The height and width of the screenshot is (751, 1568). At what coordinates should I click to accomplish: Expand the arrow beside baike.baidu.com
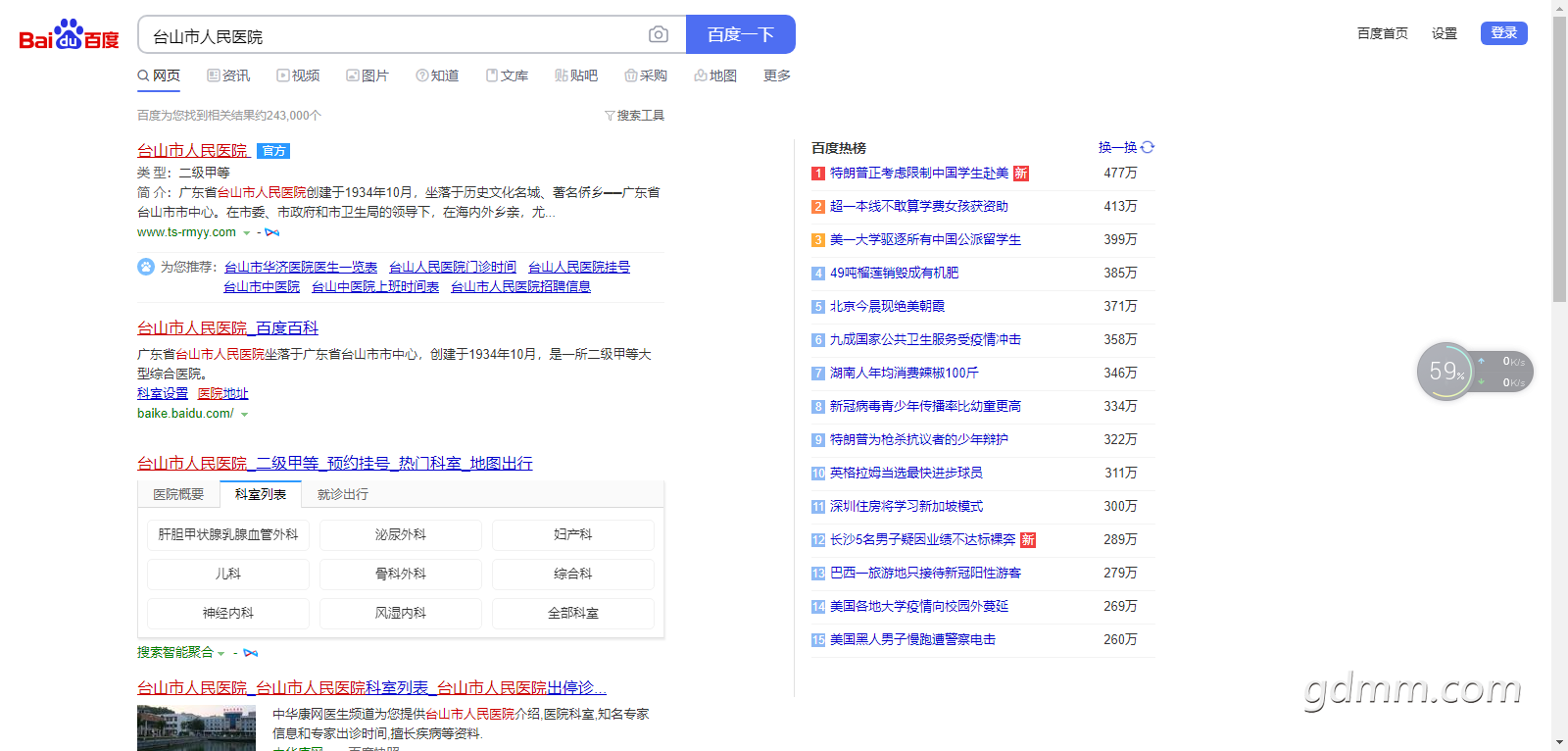pyautogui.click(x=245, y=415)
